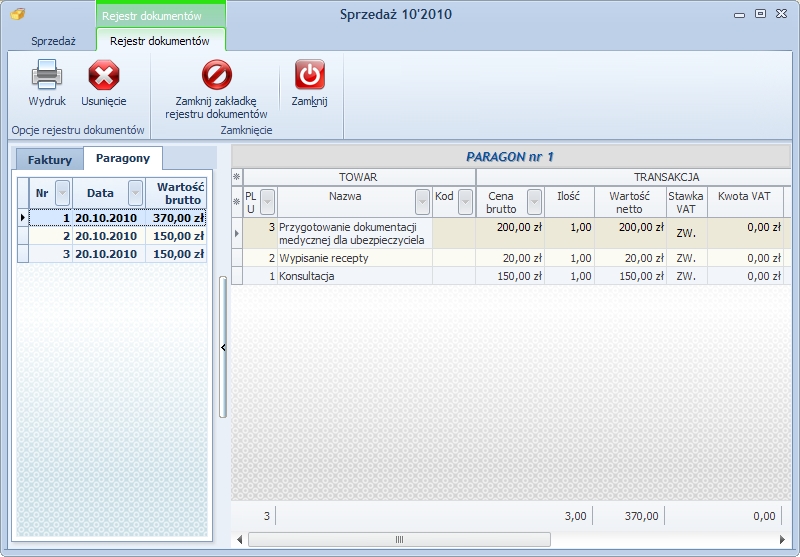This screenshot has width=800, height=557.
Task: Open the Data column filter dropdown
Action: coord(135,193)
